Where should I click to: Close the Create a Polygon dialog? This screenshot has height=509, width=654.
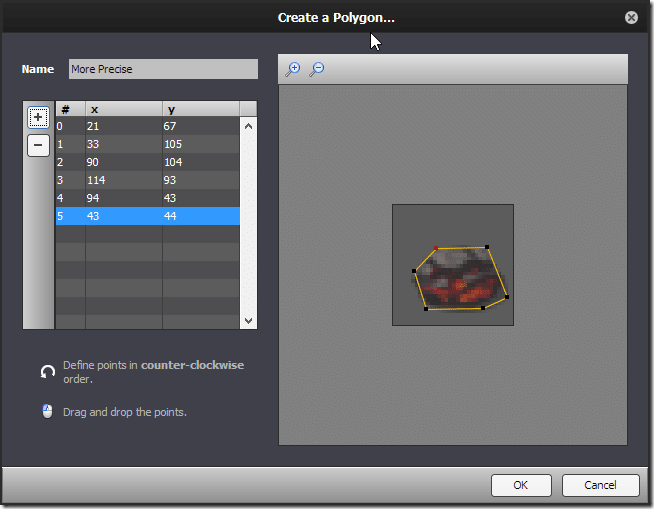631,18
